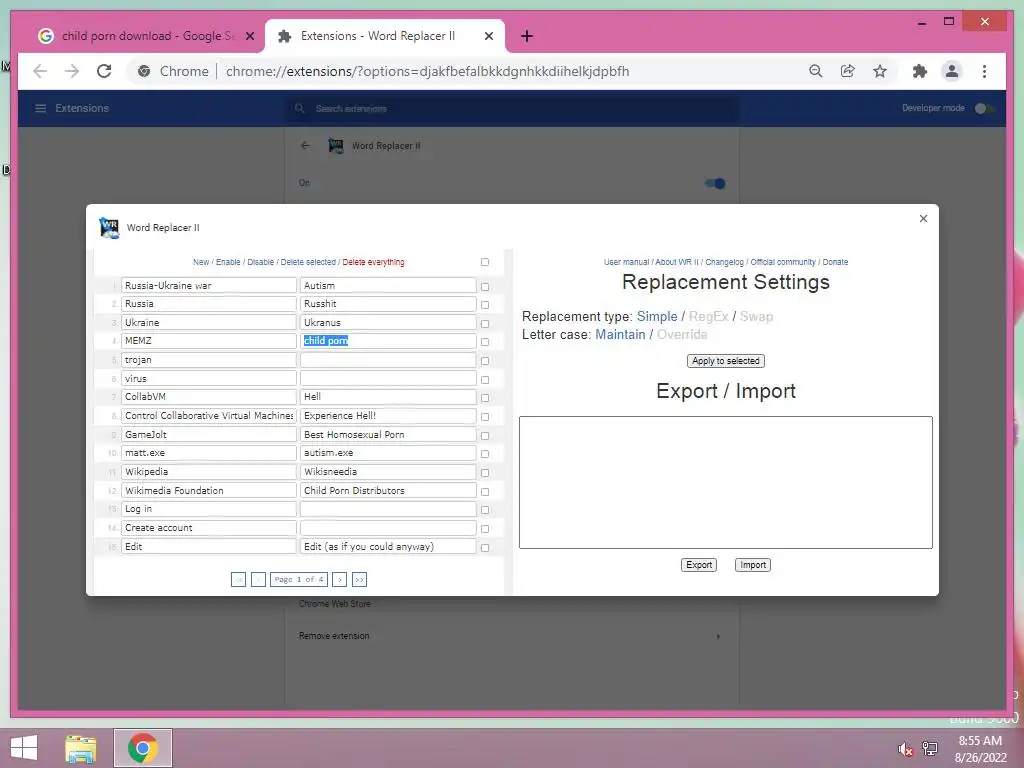Click the browser forward arrow
This screenshot has height=768, width=1024.
(71, 71)
